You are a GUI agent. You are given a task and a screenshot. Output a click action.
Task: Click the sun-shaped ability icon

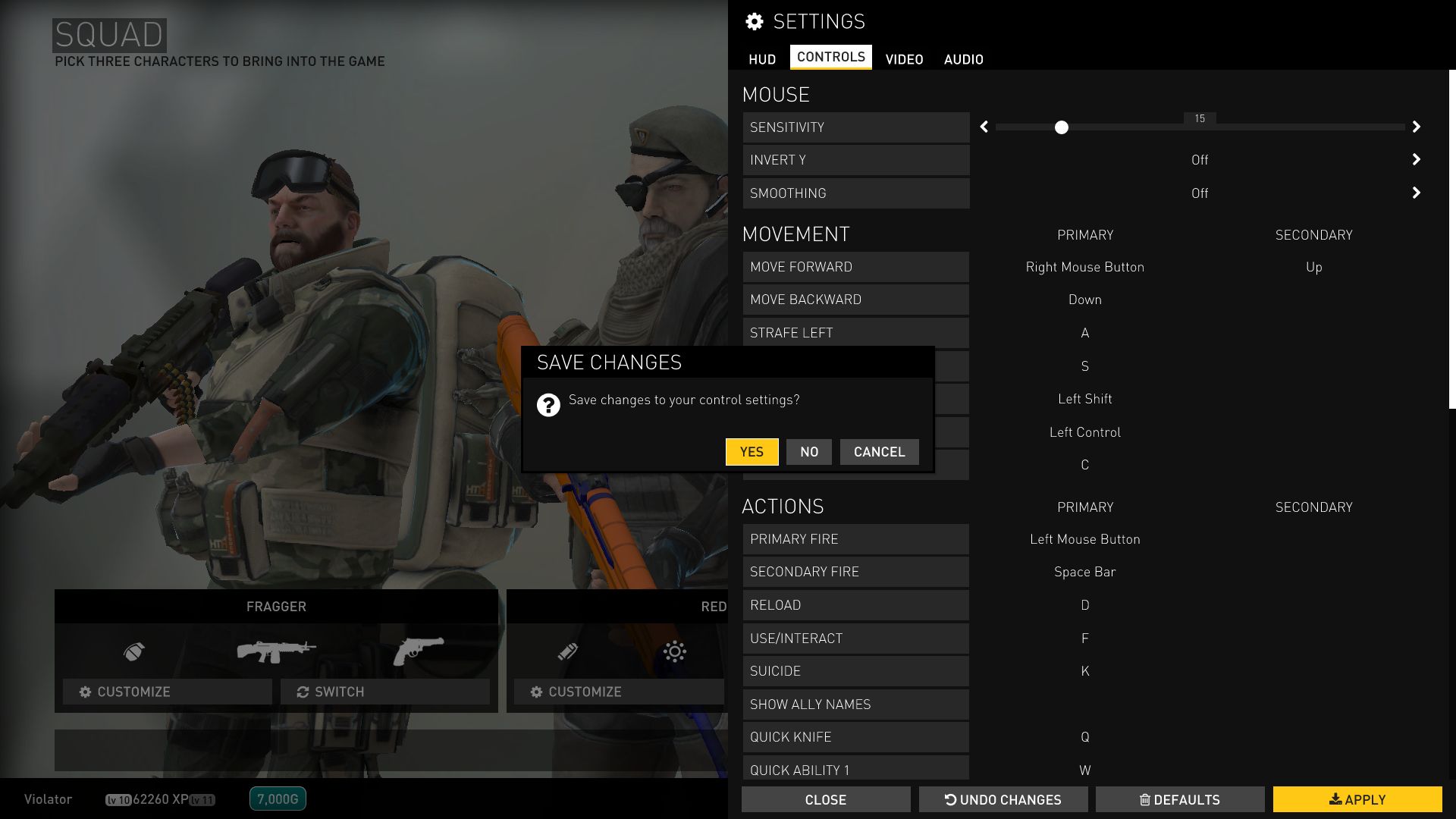click(674, 651)
